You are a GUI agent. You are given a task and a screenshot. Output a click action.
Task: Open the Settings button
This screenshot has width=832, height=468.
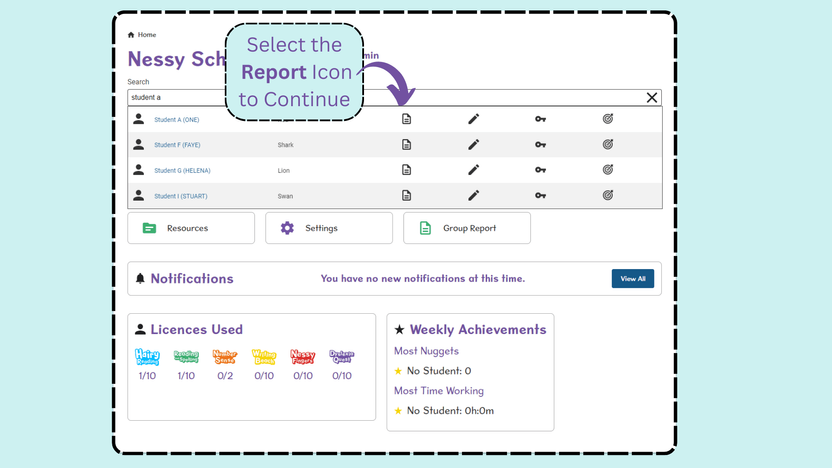click(x=329, y=228)
